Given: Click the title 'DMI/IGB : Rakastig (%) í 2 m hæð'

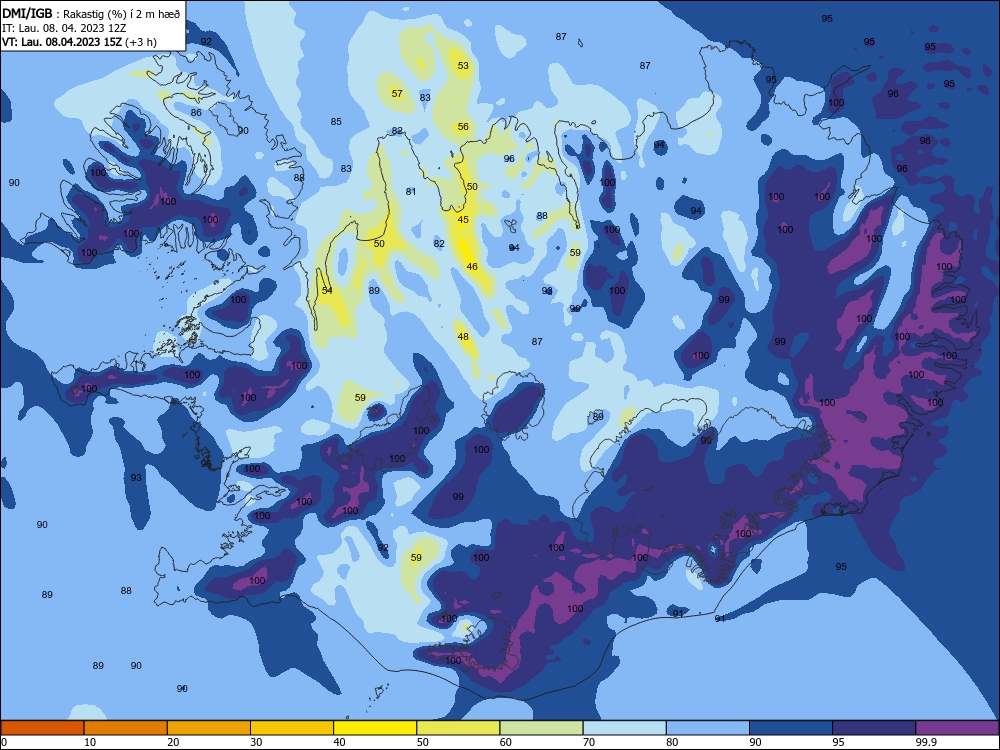Looking at the screenshot, I should [x=91, y=13].
